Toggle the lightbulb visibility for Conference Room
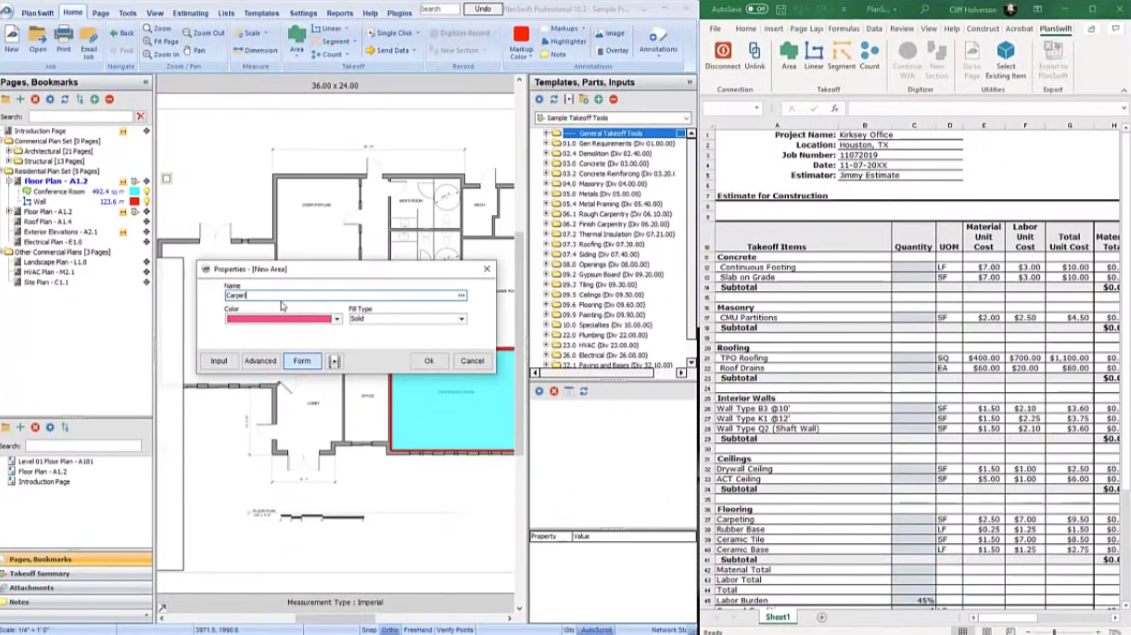Image resolution: width=1131 pixels, height=635 pixels. [146, 192]
